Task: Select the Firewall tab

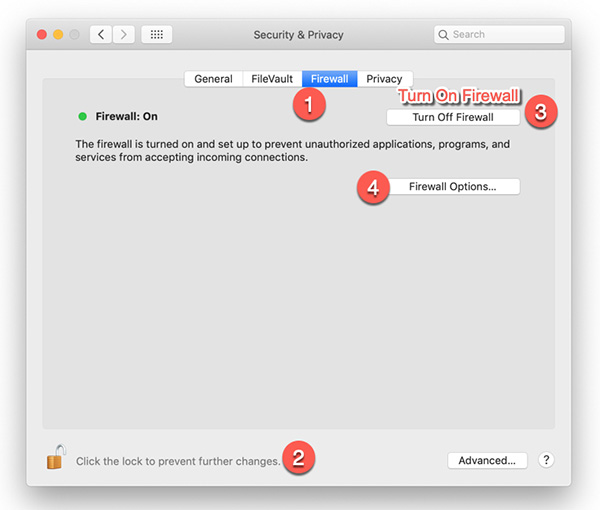Action: [x=329, y=79]
